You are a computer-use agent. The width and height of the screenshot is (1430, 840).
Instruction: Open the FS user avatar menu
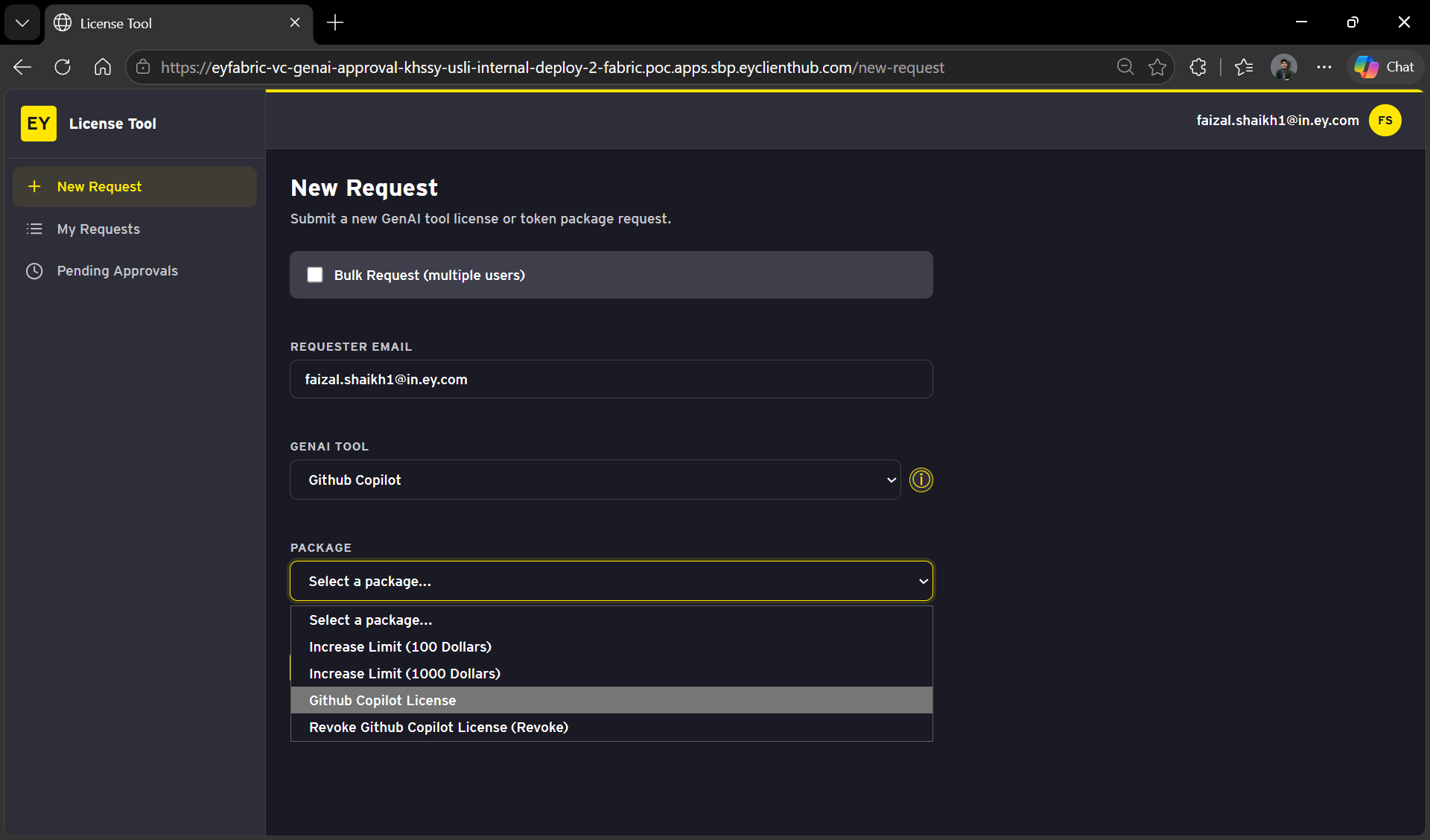point(1385,121)
